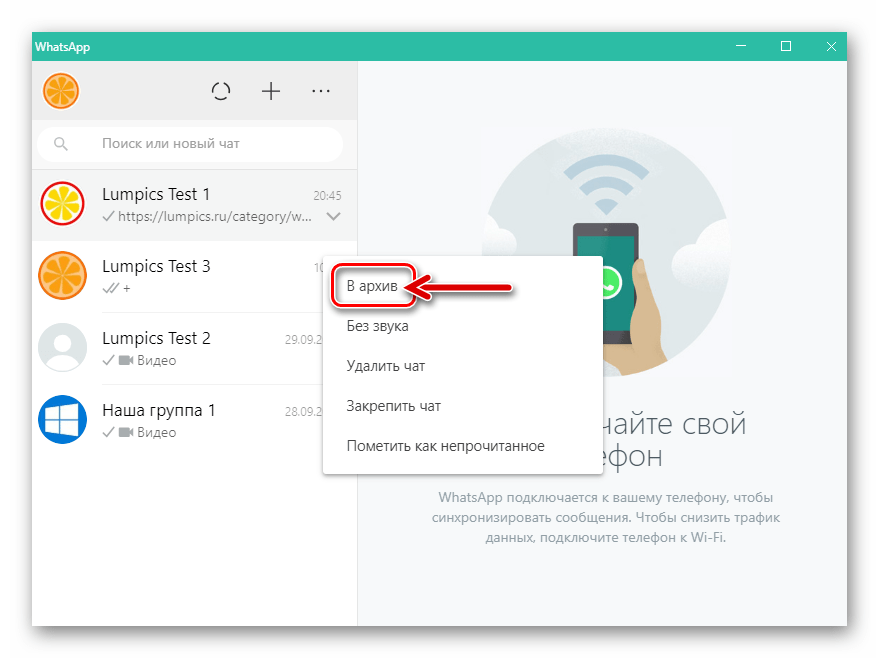The image size is (879, 658).
Task: Click Видео preview under Lumpics Test 2
Action: (x=156, y=360)
